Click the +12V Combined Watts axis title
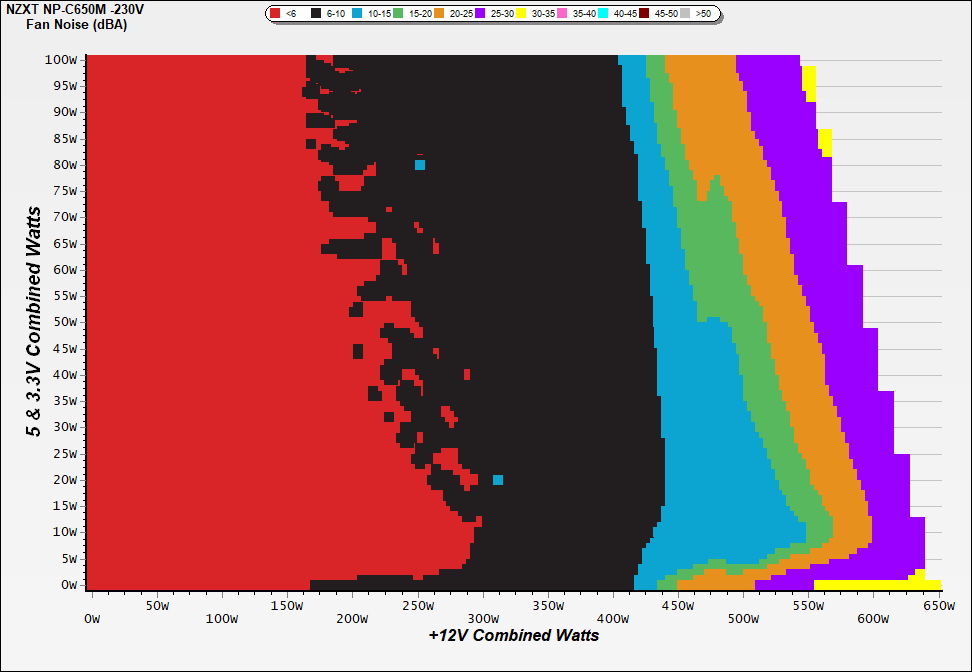This screenshot has height=672, width=972. (513, 635)
